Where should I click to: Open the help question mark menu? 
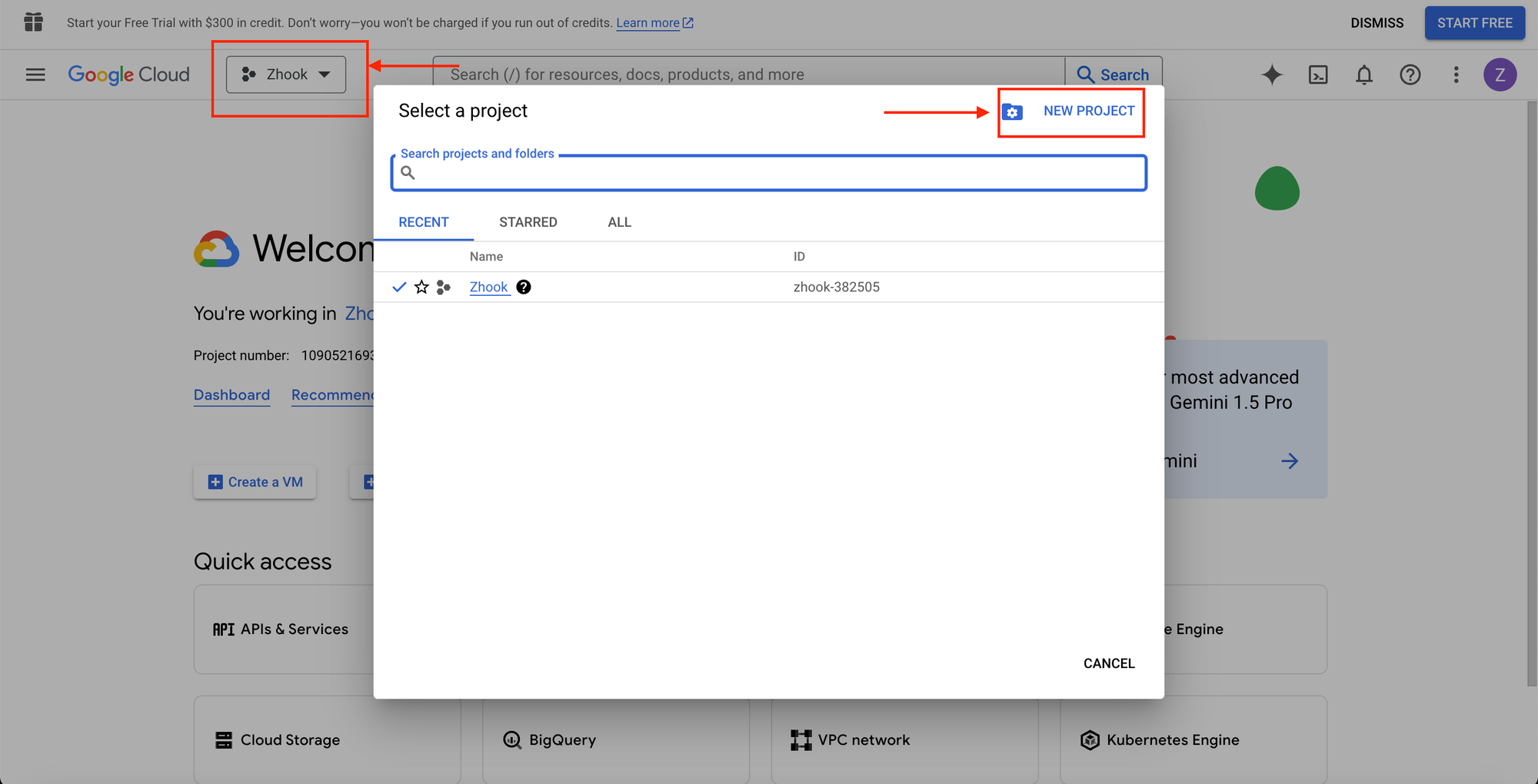1410,75
